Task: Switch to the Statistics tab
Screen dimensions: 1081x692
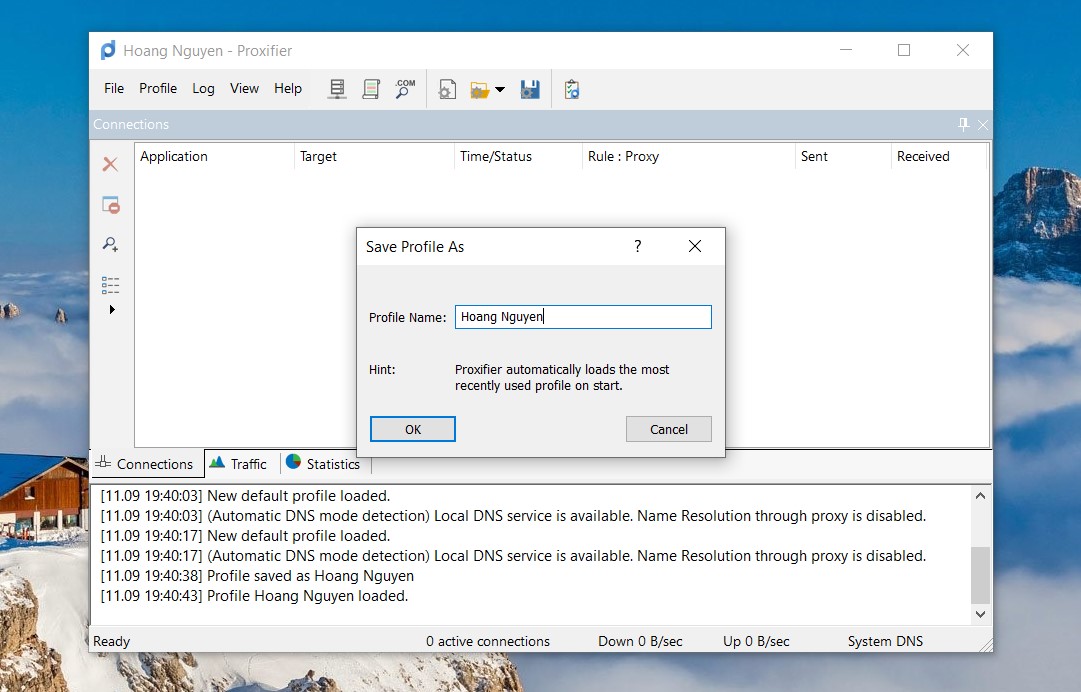Action: pyautogui.click(x=323, y=464)
